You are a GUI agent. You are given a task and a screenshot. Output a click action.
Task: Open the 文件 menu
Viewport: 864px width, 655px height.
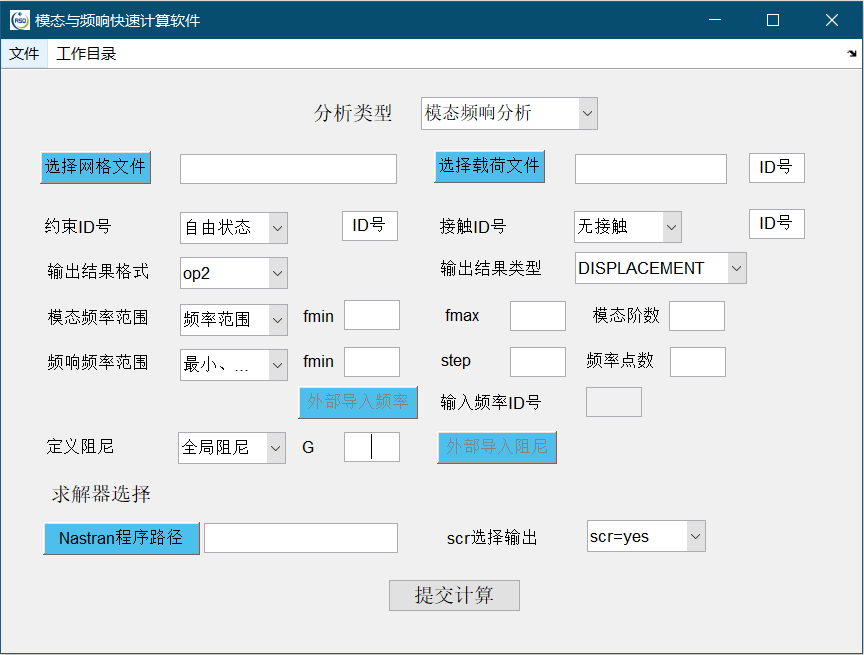point(23,54)
